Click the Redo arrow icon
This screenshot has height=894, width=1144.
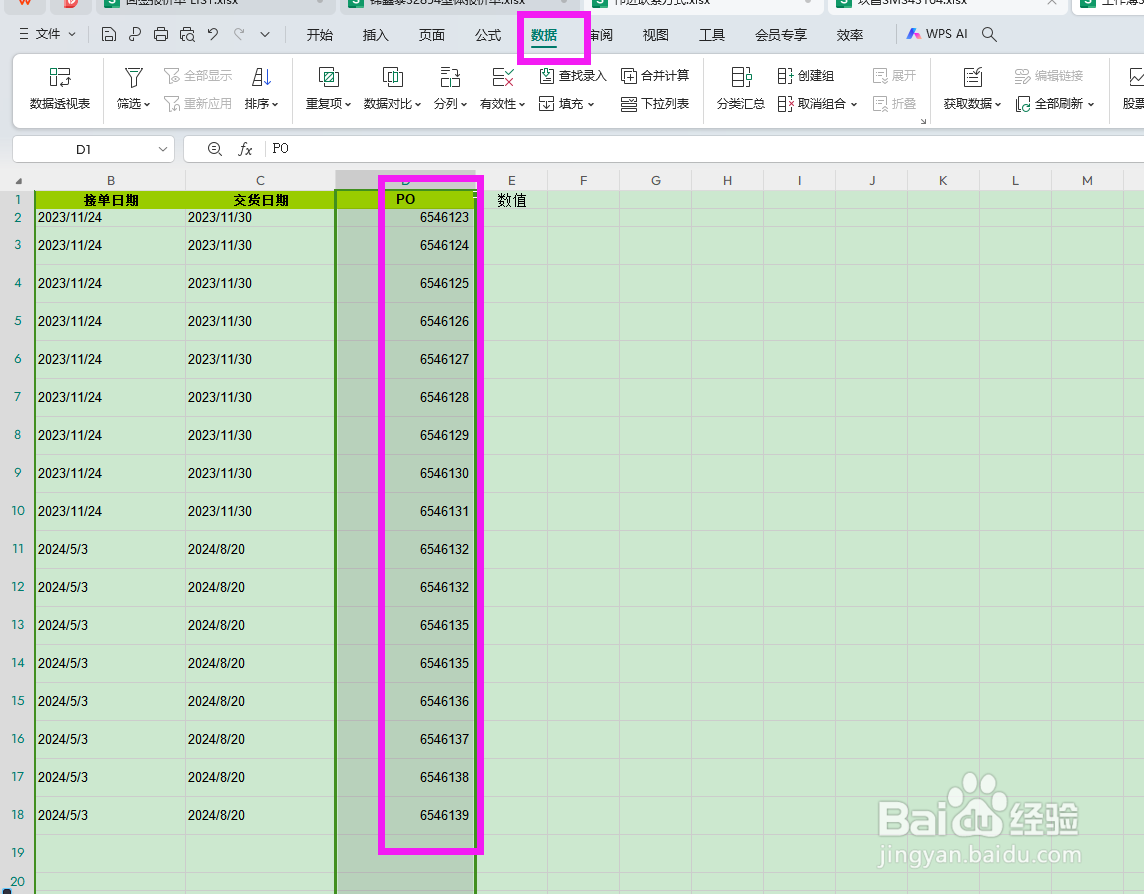tap(239, 34)
